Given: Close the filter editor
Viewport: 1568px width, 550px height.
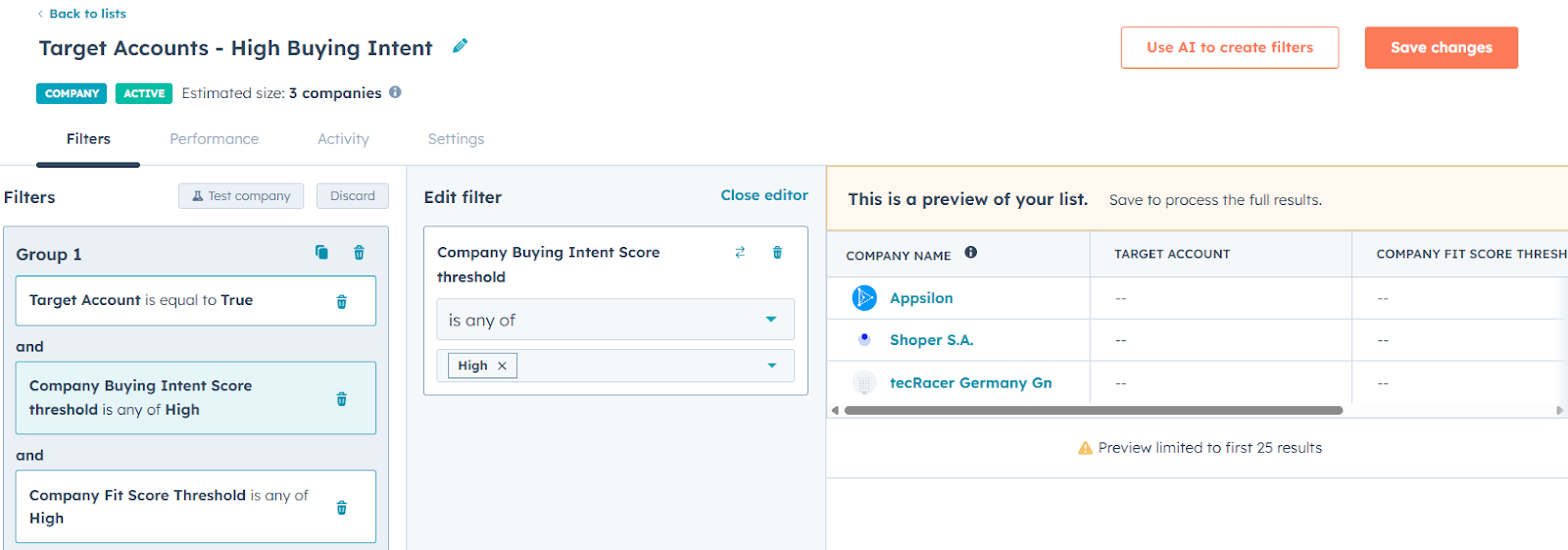Looking at the screenshot, I should 764,195.
